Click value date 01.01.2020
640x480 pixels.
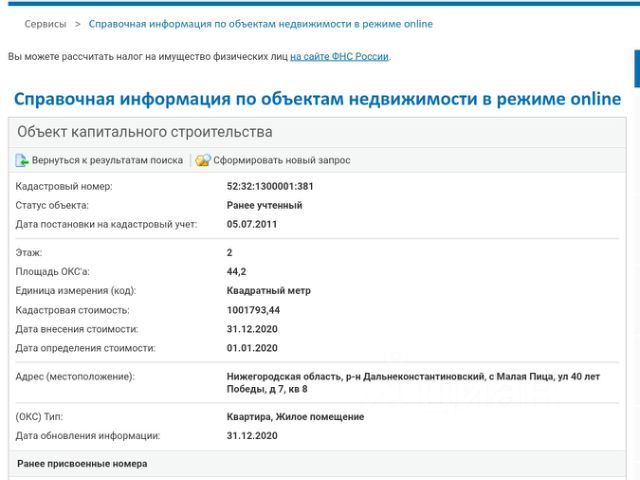point(252,348)
